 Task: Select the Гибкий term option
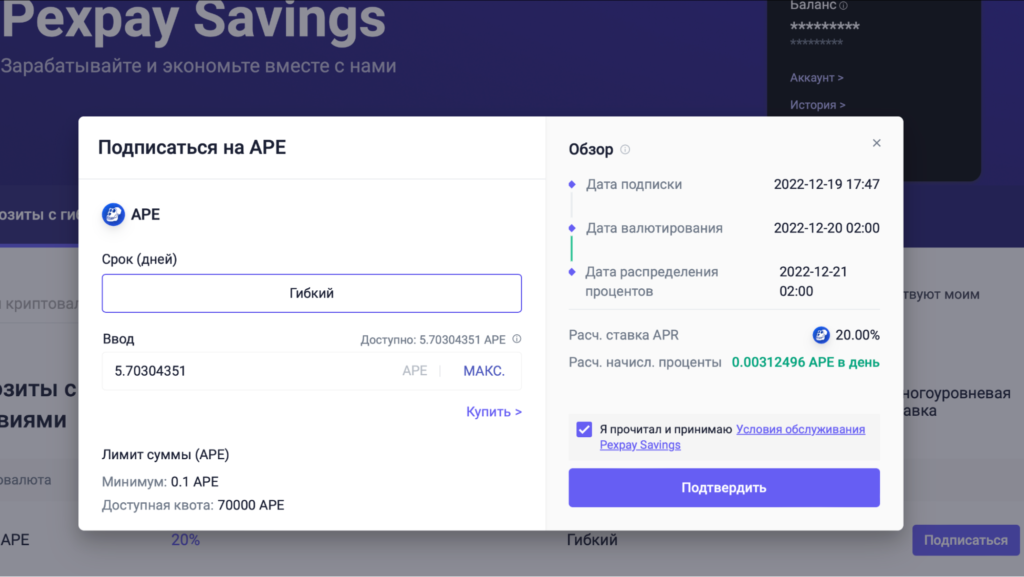coord(312,293)
